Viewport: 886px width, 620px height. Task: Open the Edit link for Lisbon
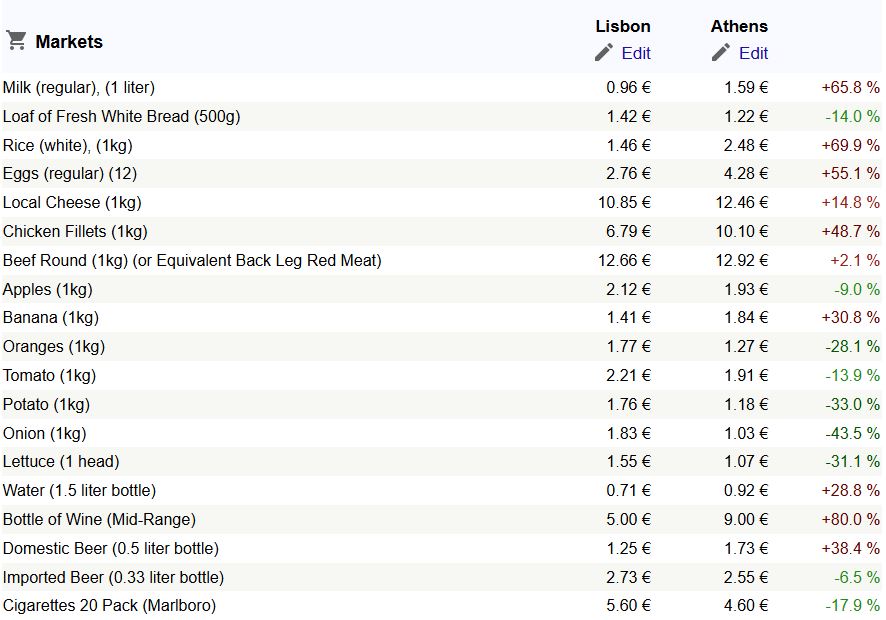636,53
